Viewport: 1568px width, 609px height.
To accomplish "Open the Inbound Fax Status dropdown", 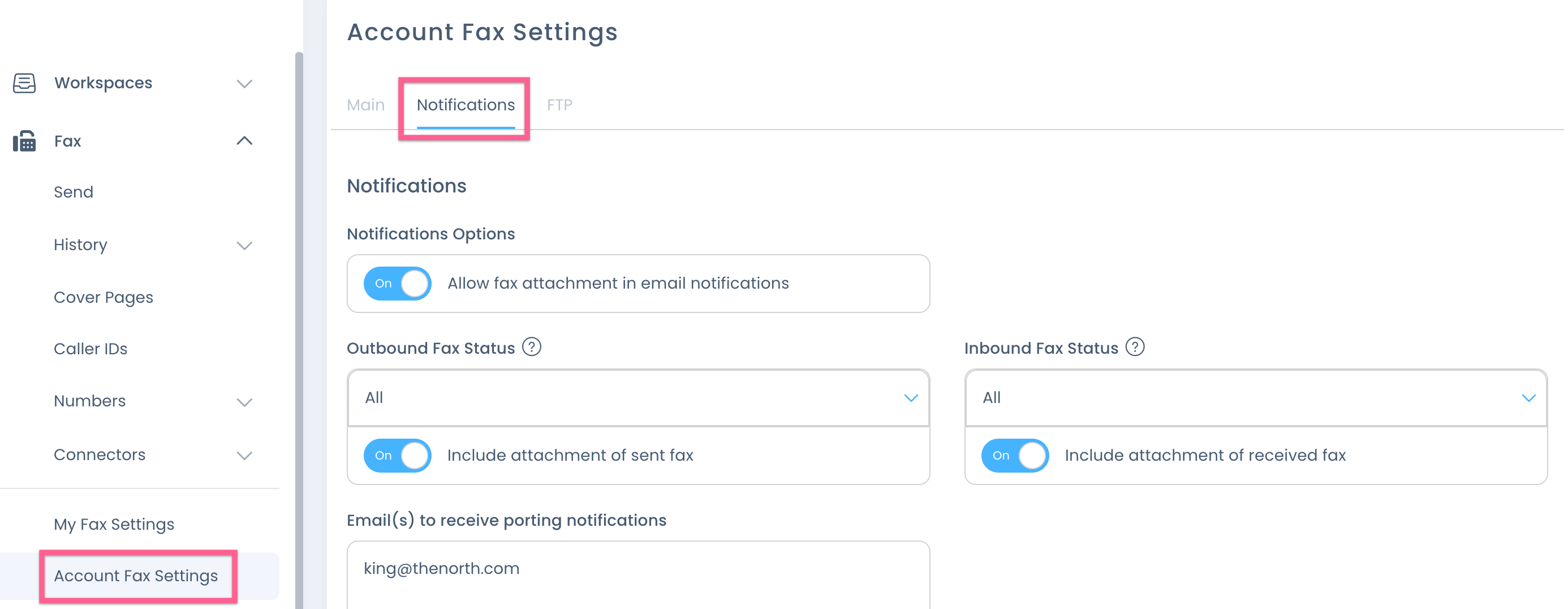I will click(x=1255, y=398).
